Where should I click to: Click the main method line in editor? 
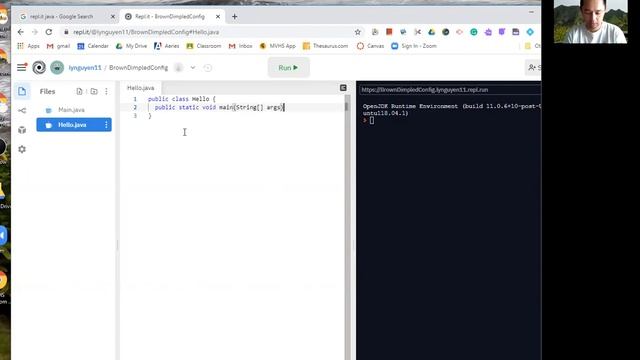coord(219,107)
